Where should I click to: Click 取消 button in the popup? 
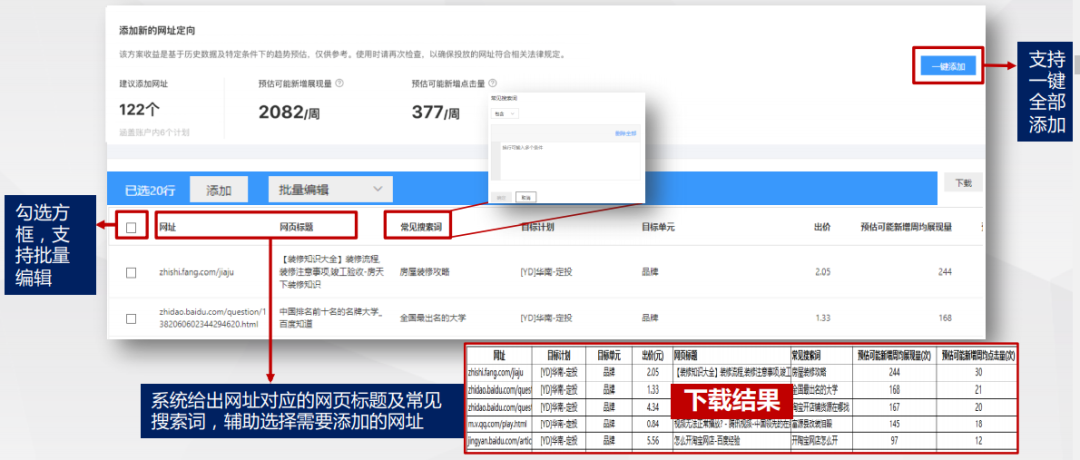click(526, 197)
